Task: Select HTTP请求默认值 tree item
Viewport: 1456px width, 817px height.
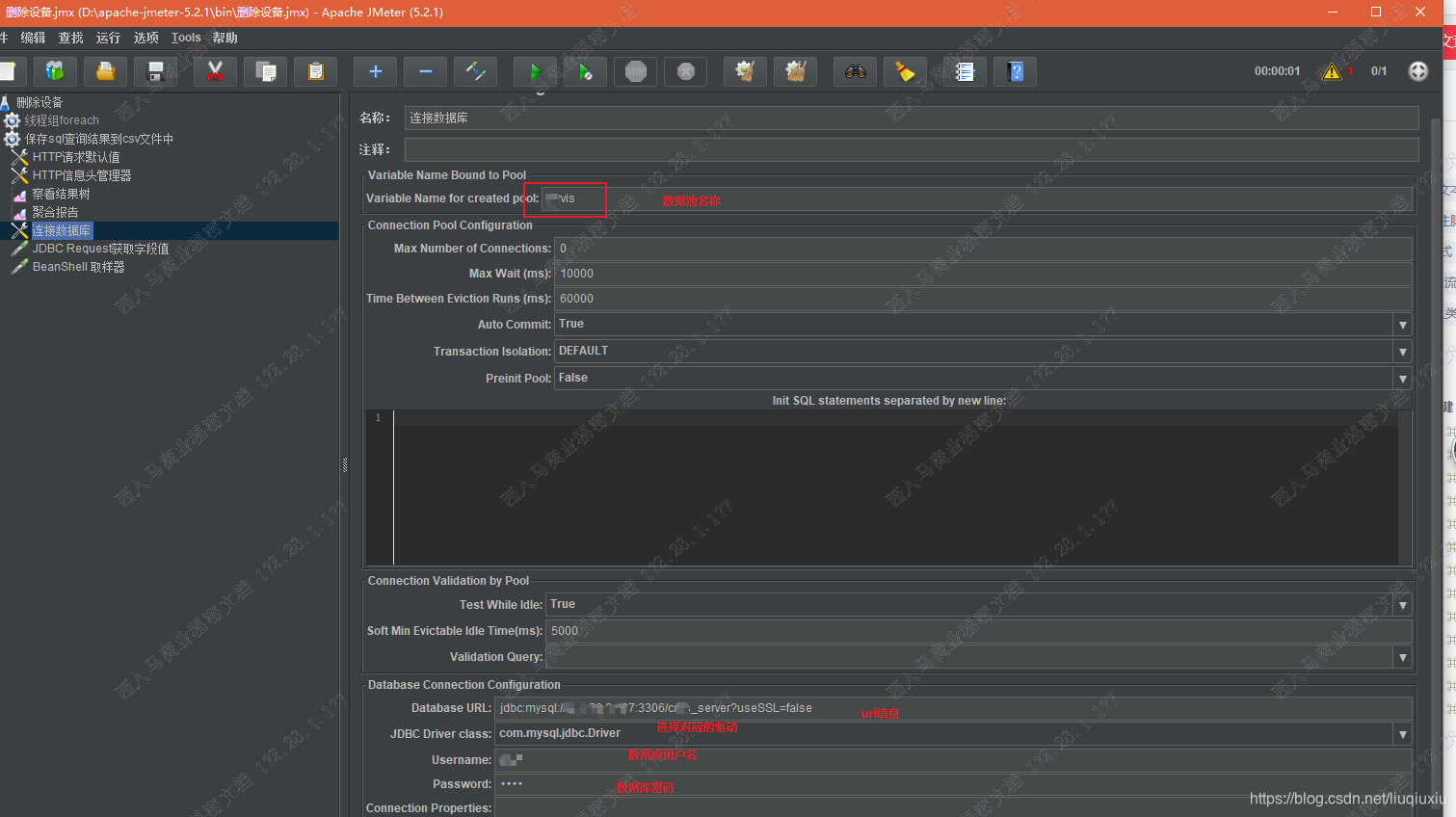Action: [x=76, y=157]
